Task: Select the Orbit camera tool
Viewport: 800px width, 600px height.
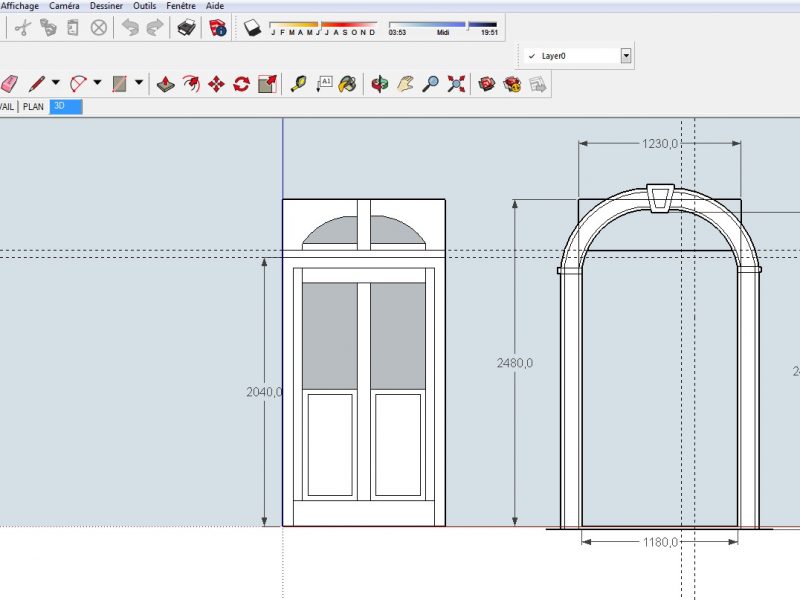Action: pos(380,84)
